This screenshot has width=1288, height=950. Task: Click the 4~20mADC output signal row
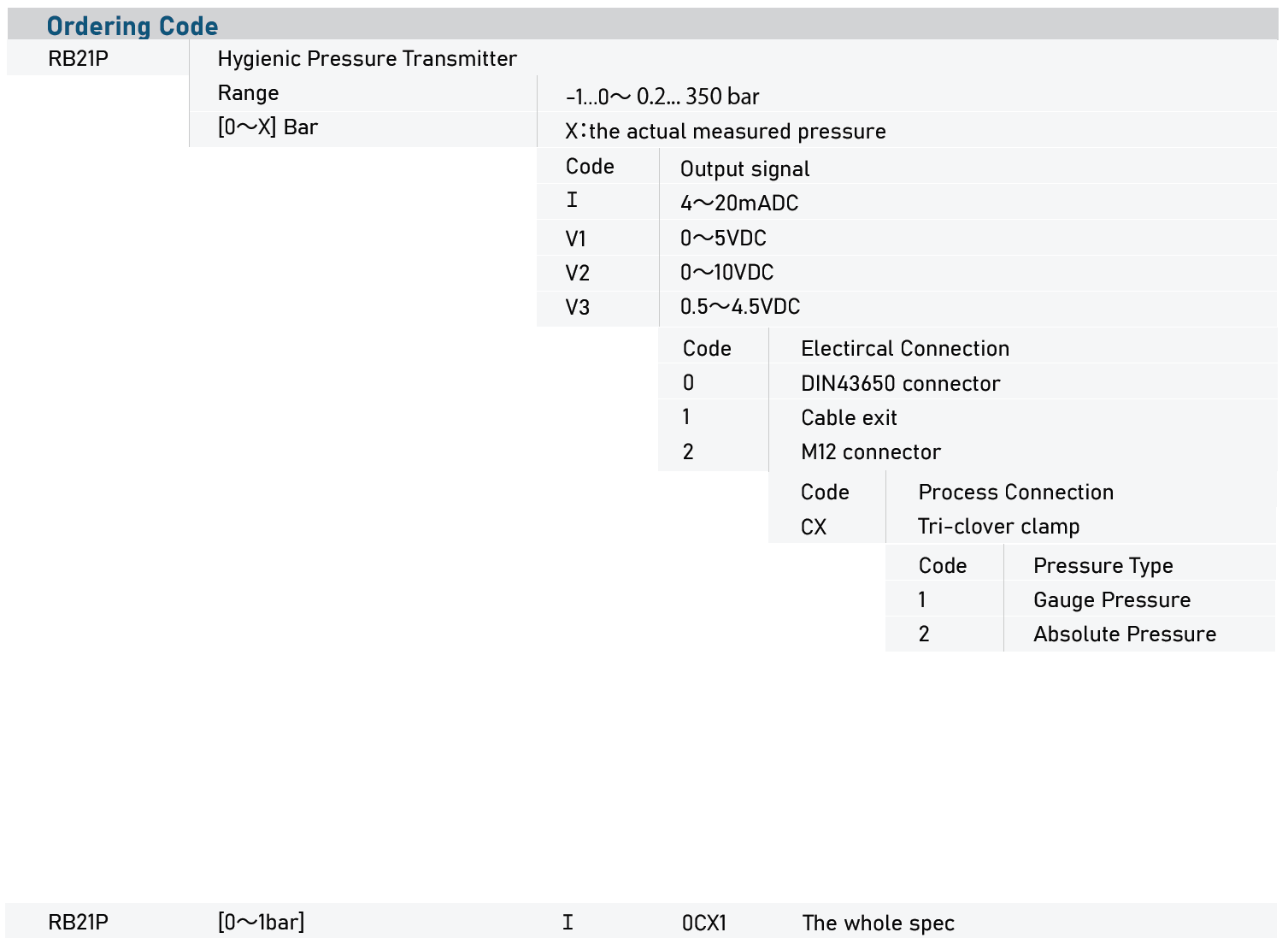739,204
